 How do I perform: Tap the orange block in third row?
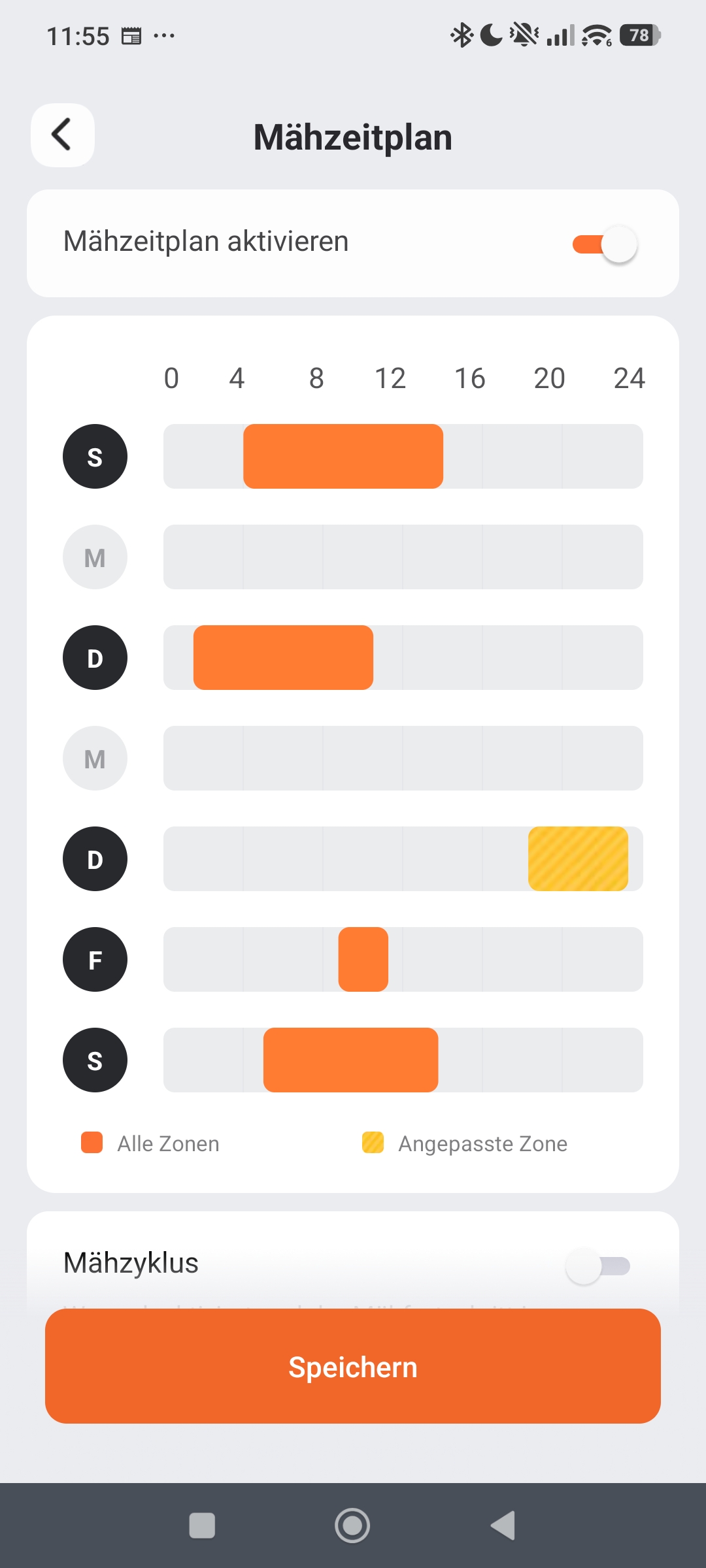point(283,658)
